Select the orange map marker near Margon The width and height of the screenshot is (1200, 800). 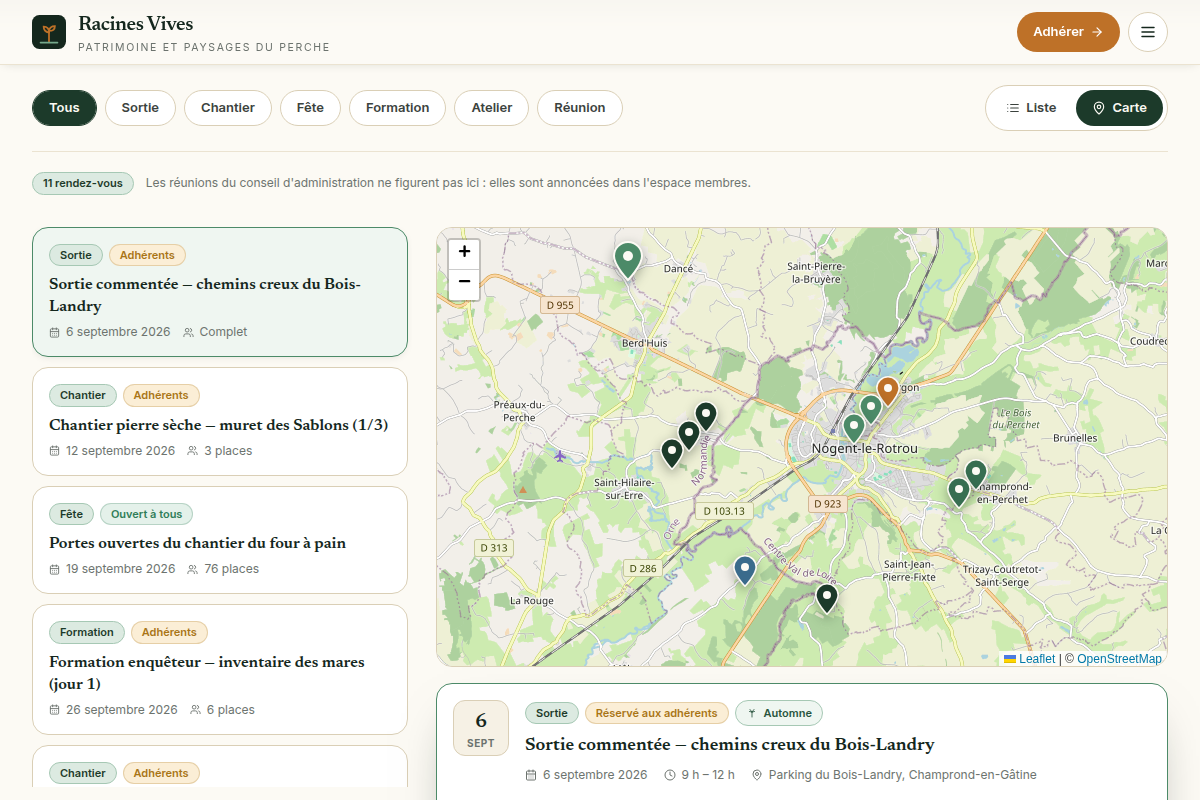[x=887, y=390]
